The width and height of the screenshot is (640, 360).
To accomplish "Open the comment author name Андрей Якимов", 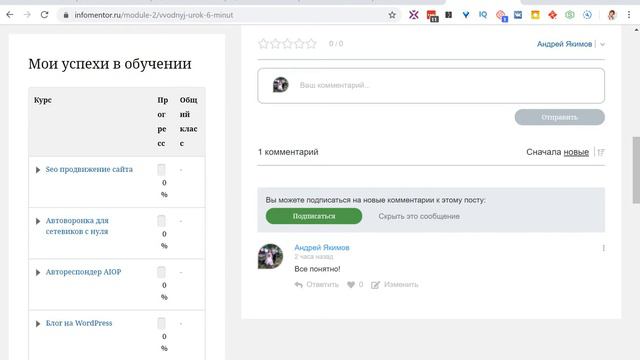I will 322,247.
